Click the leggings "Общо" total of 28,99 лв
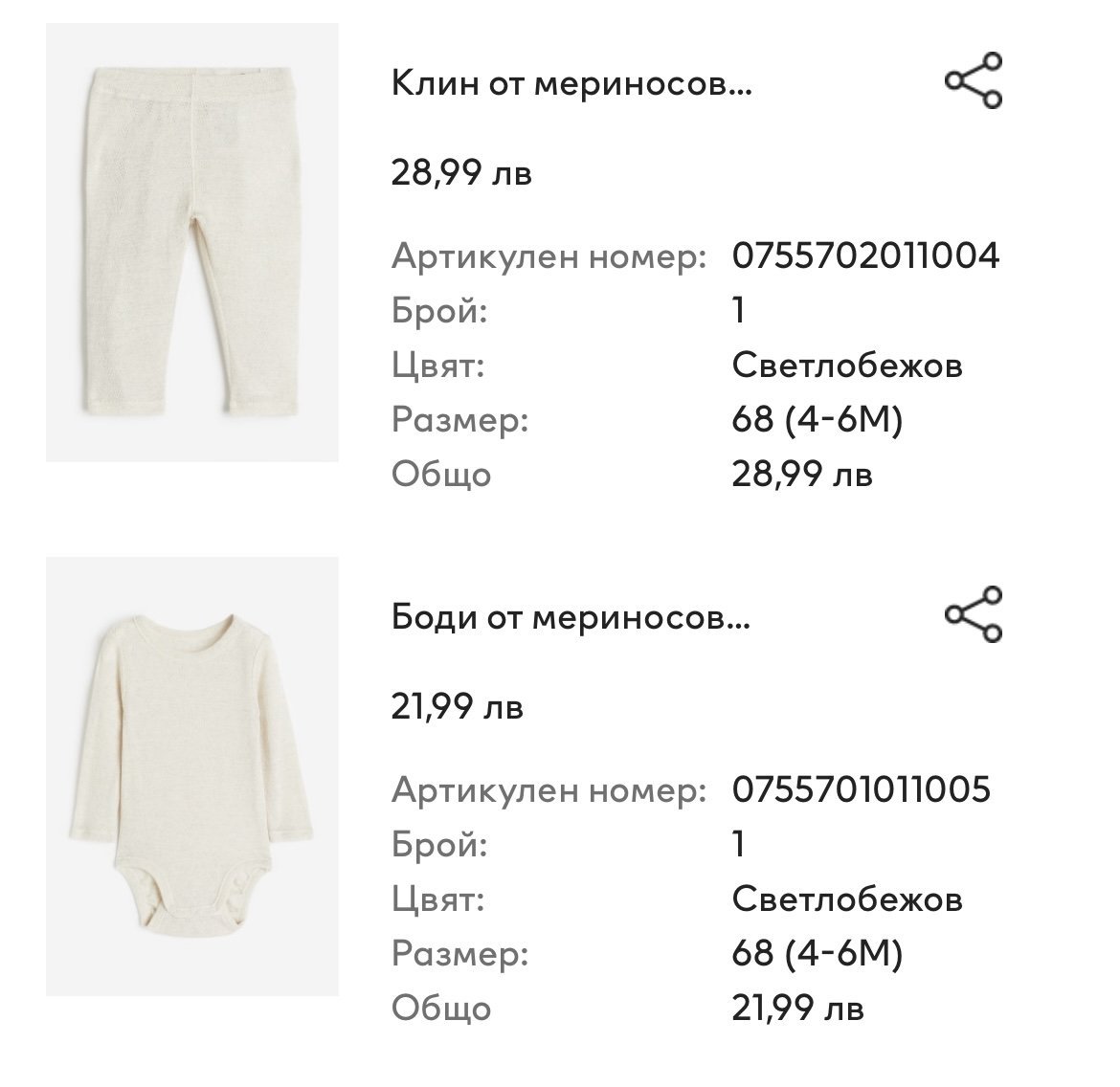 802,475
